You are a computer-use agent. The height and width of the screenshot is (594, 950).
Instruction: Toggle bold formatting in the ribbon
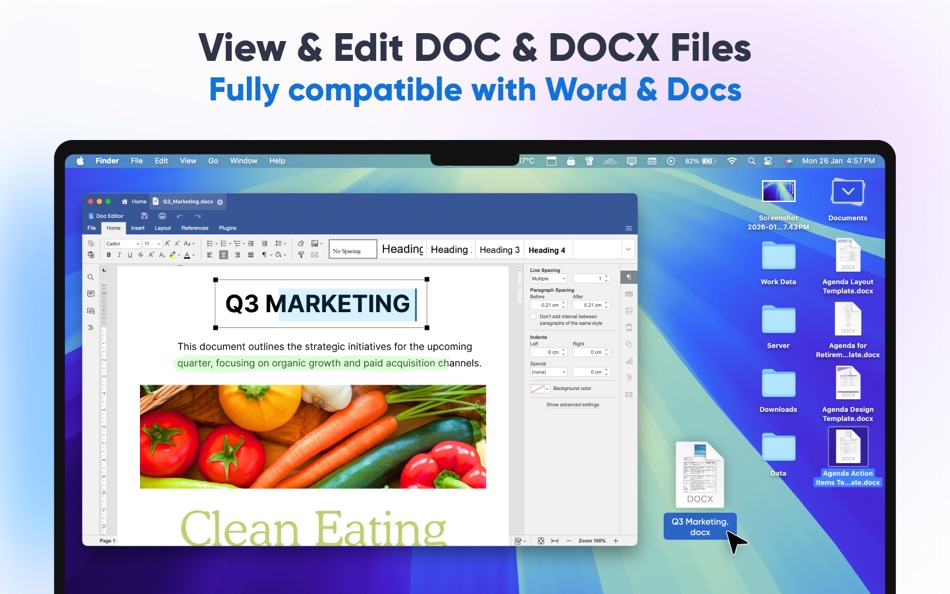pyautogui.click(x=109, y=255)
